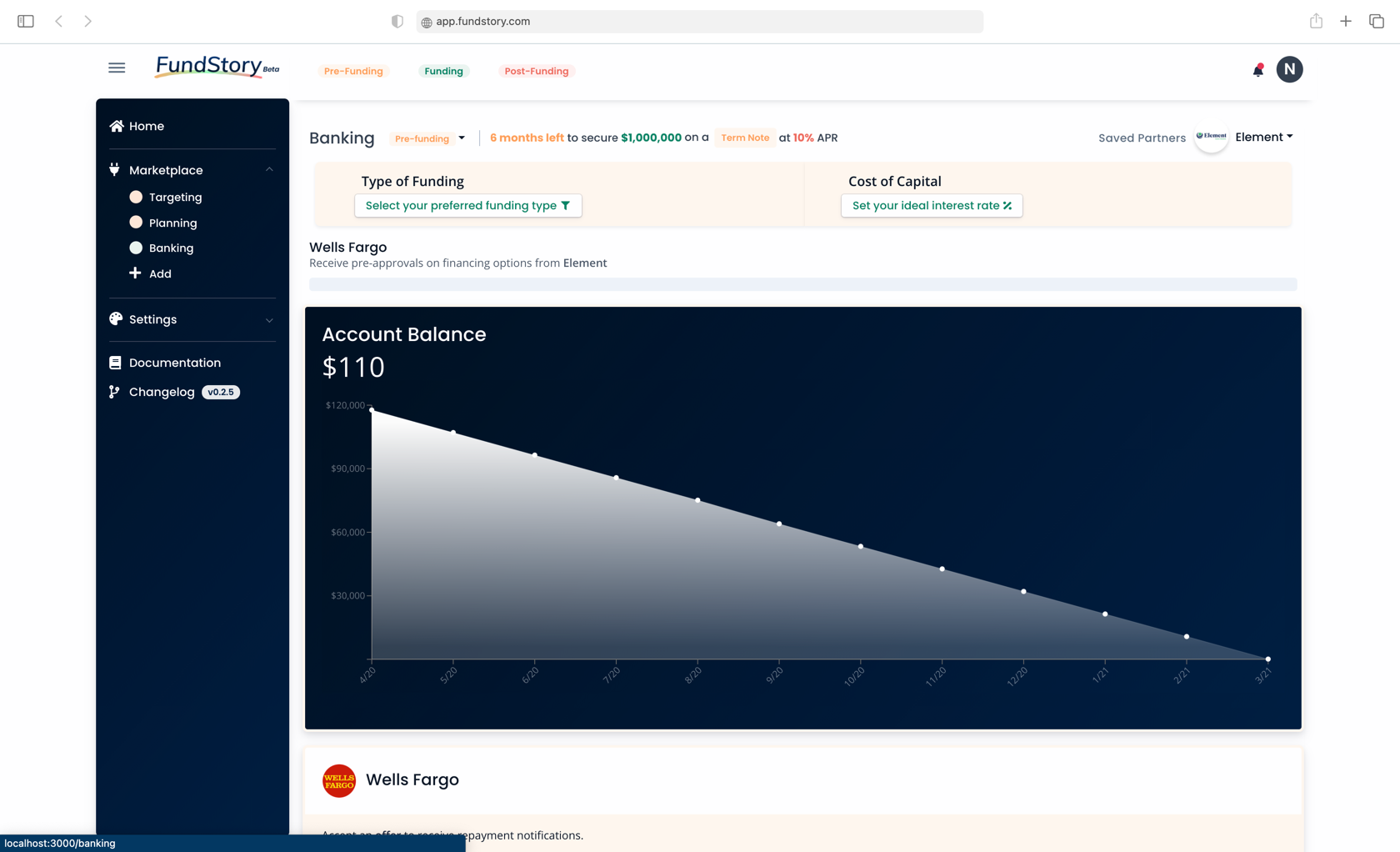Select the Targeting radio item

[x=136, y=198]
